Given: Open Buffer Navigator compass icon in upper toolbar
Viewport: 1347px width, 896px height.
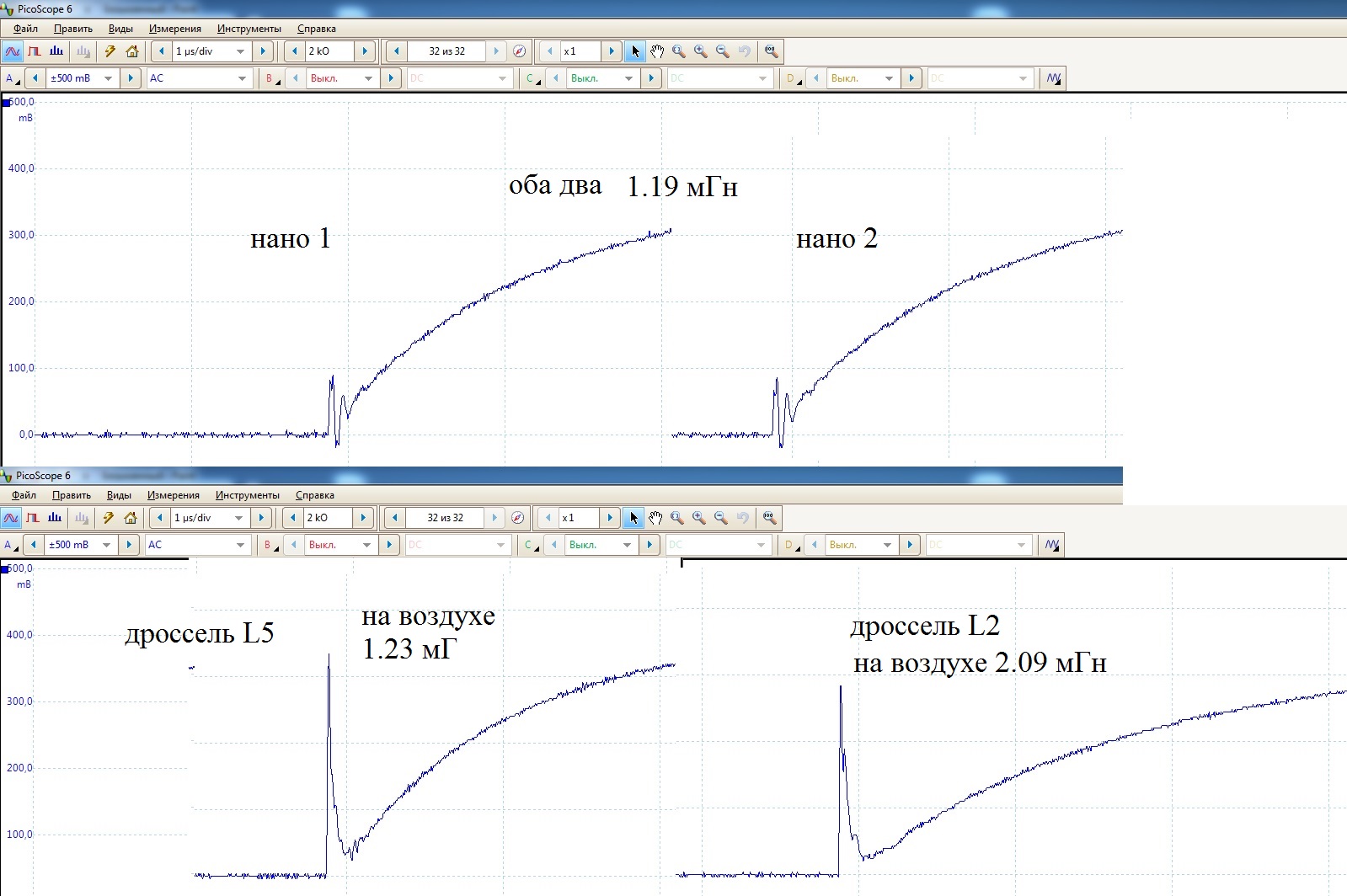Looking at the screenshot, I should point(520,51).
